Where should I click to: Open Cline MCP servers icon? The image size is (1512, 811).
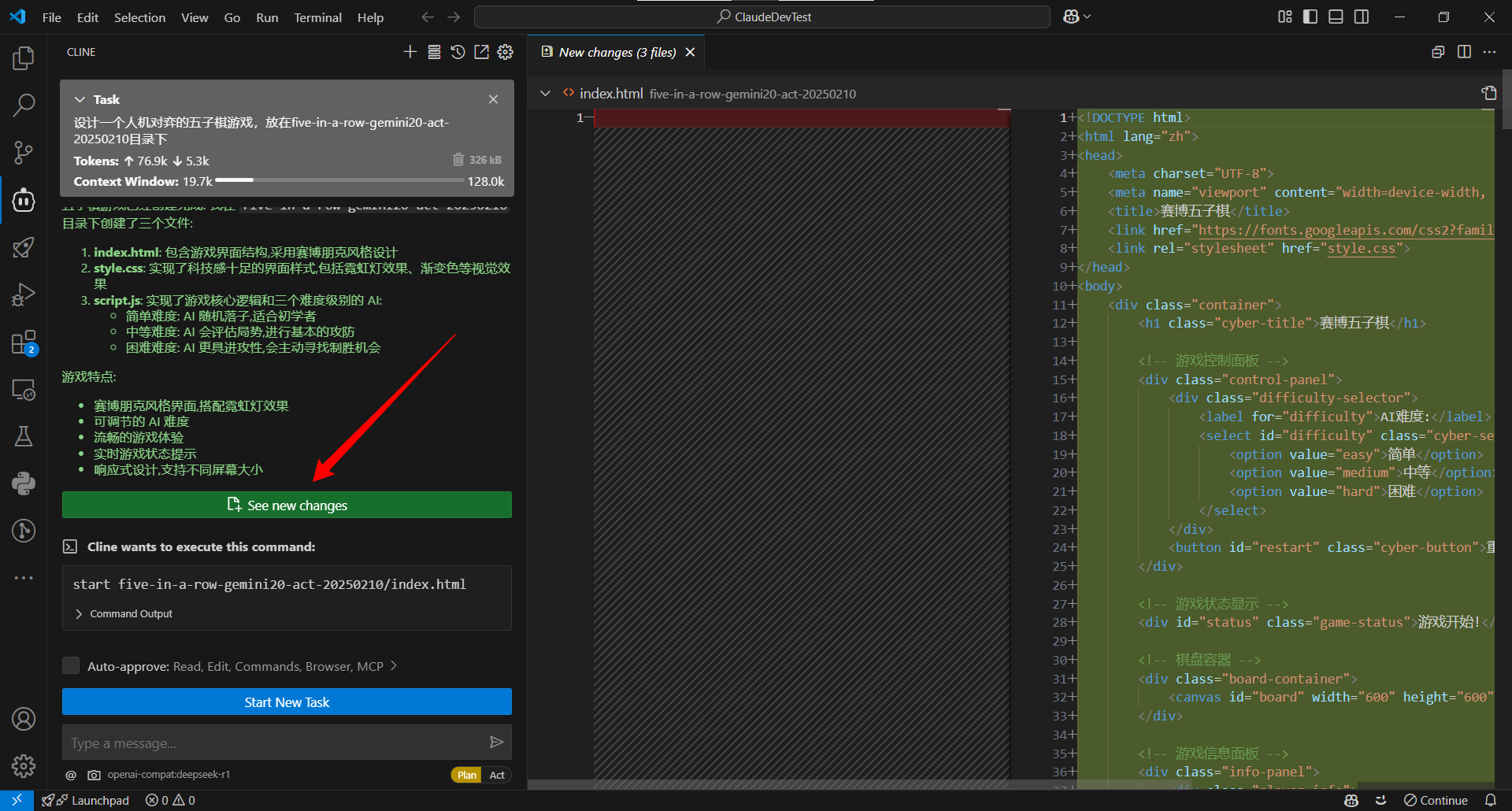pyautogui.click(x=434, y=52)
